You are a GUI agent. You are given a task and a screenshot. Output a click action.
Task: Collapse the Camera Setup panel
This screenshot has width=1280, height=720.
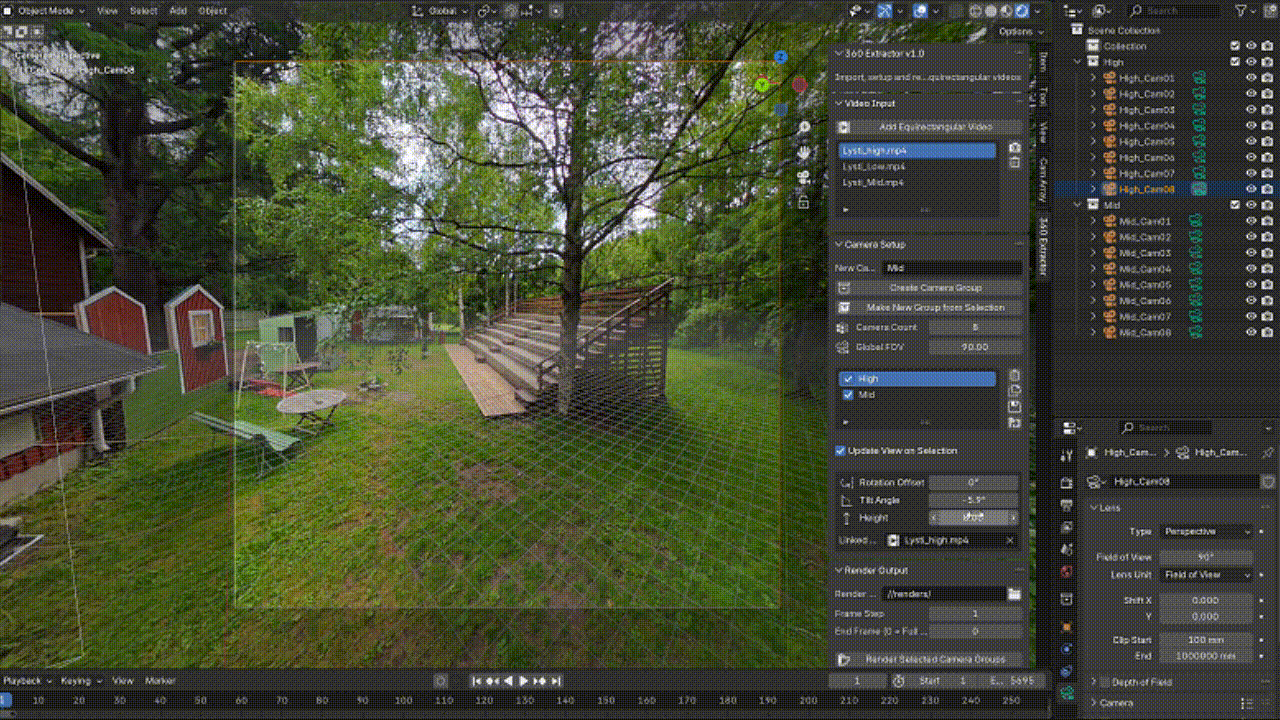840,244
